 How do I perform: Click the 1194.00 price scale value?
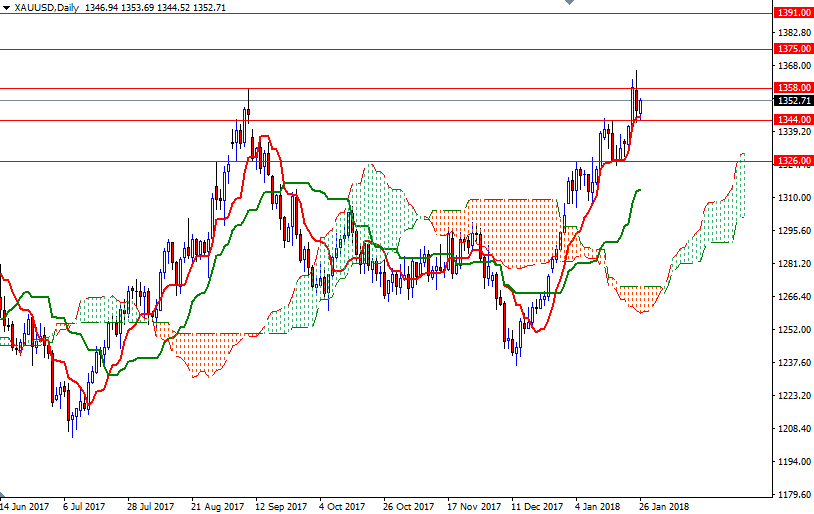coord(792,462)
